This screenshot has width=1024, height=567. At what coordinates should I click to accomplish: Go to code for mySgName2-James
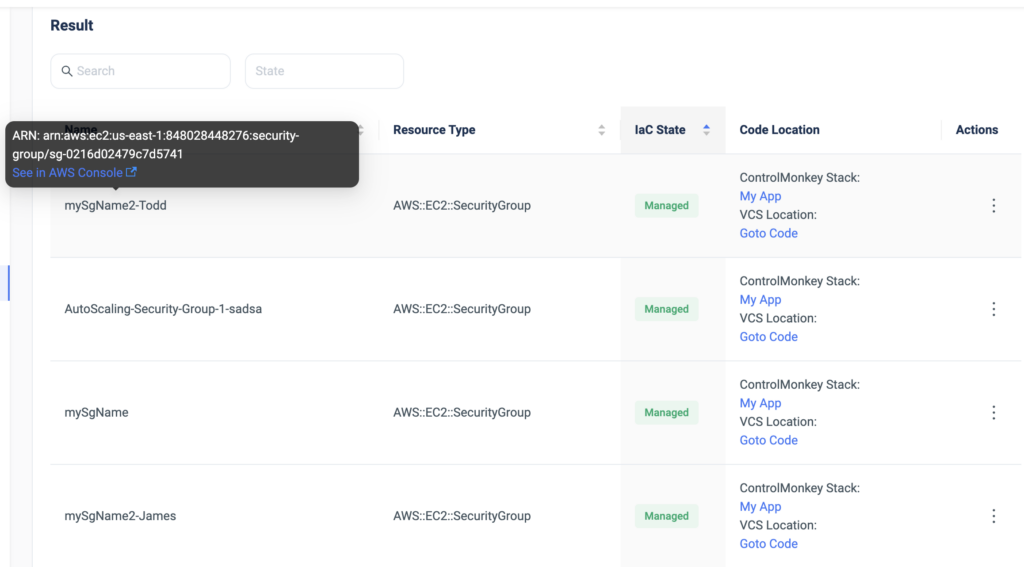point(769,544)
